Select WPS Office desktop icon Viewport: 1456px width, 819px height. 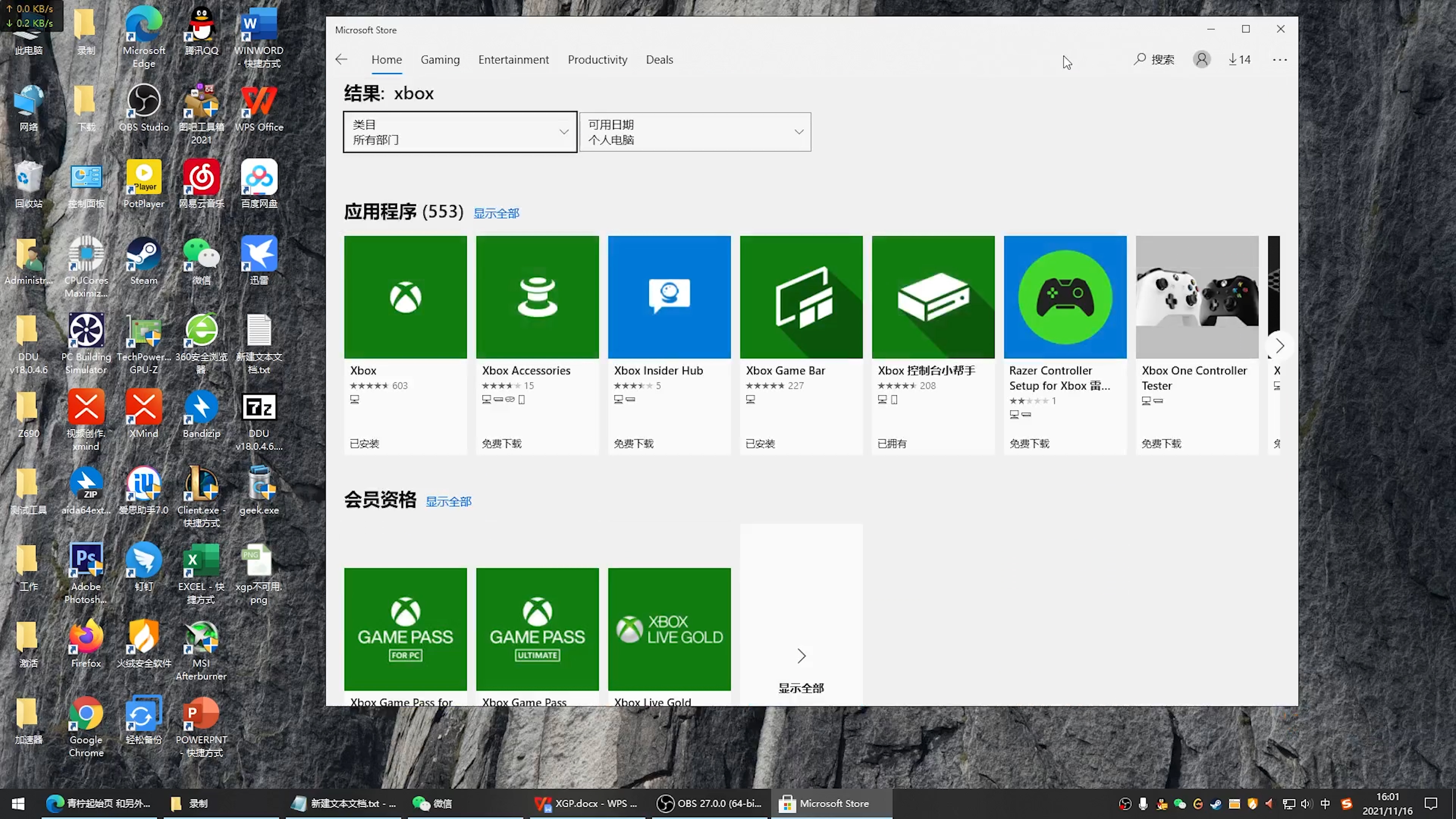pos(259,107)
